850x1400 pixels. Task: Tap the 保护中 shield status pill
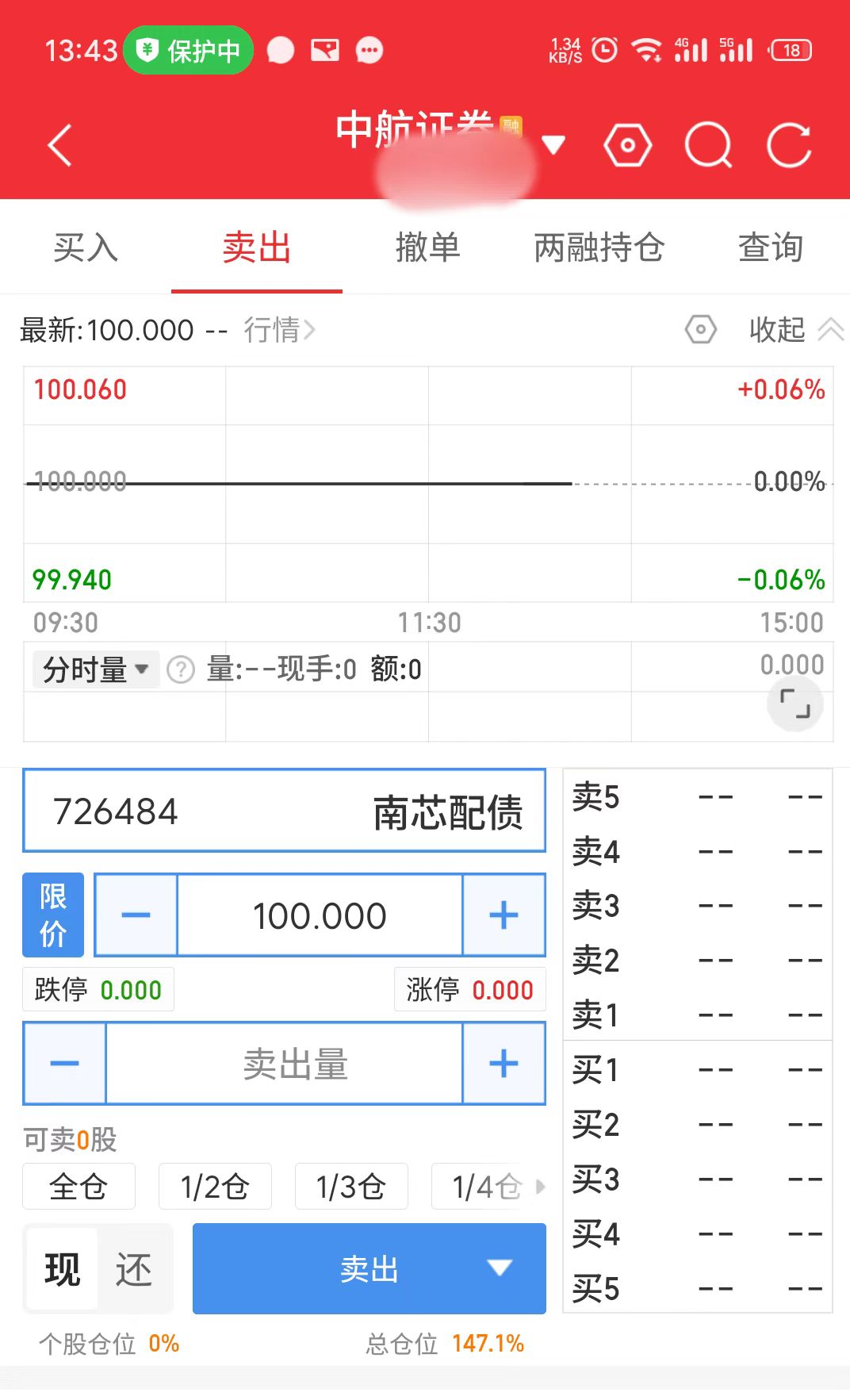[x=189, y=50]
